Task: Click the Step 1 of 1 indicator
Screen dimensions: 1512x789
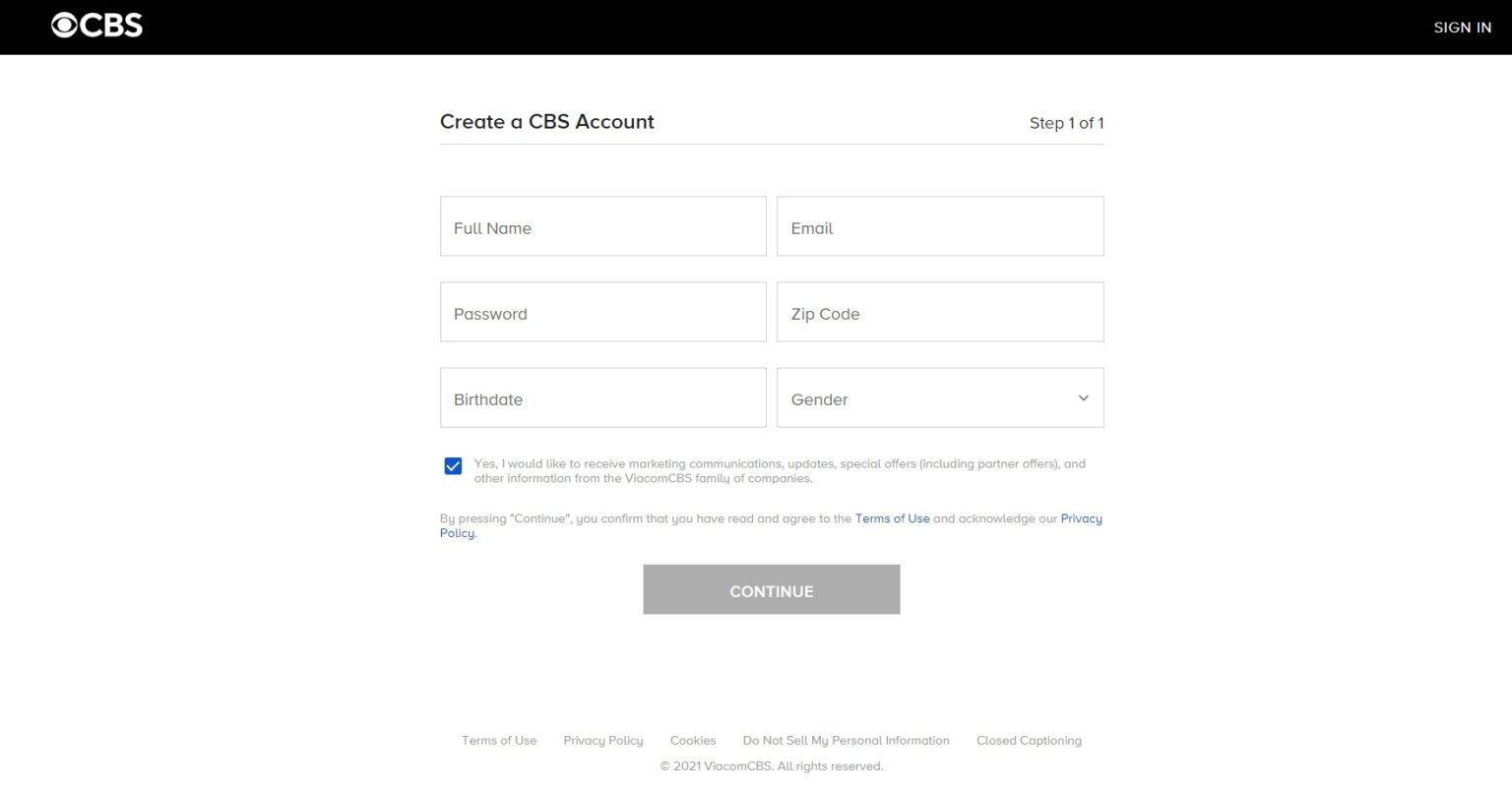Action: tap(1066, 123)
